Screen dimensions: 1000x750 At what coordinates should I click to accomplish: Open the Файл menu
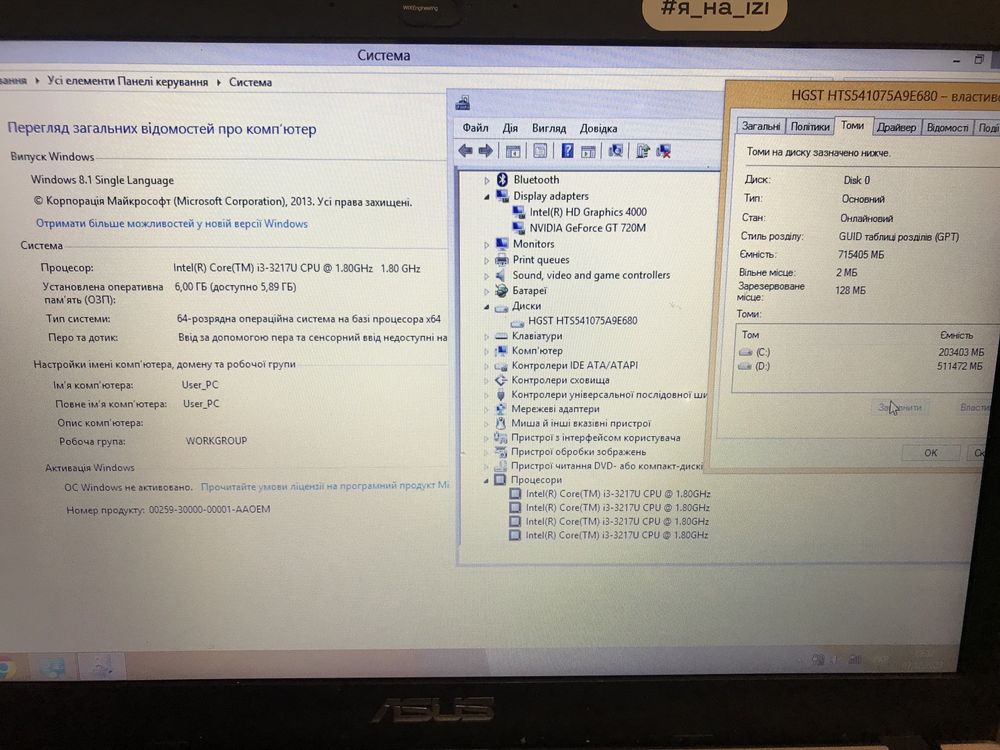point(475,128)
